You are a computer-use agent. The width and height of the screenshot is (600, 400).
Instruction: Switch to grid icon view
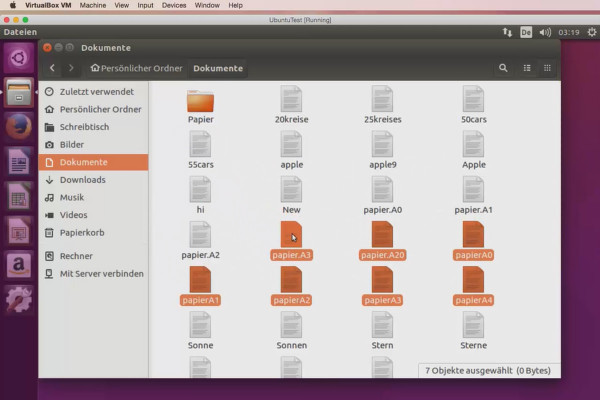coord(548,68)
